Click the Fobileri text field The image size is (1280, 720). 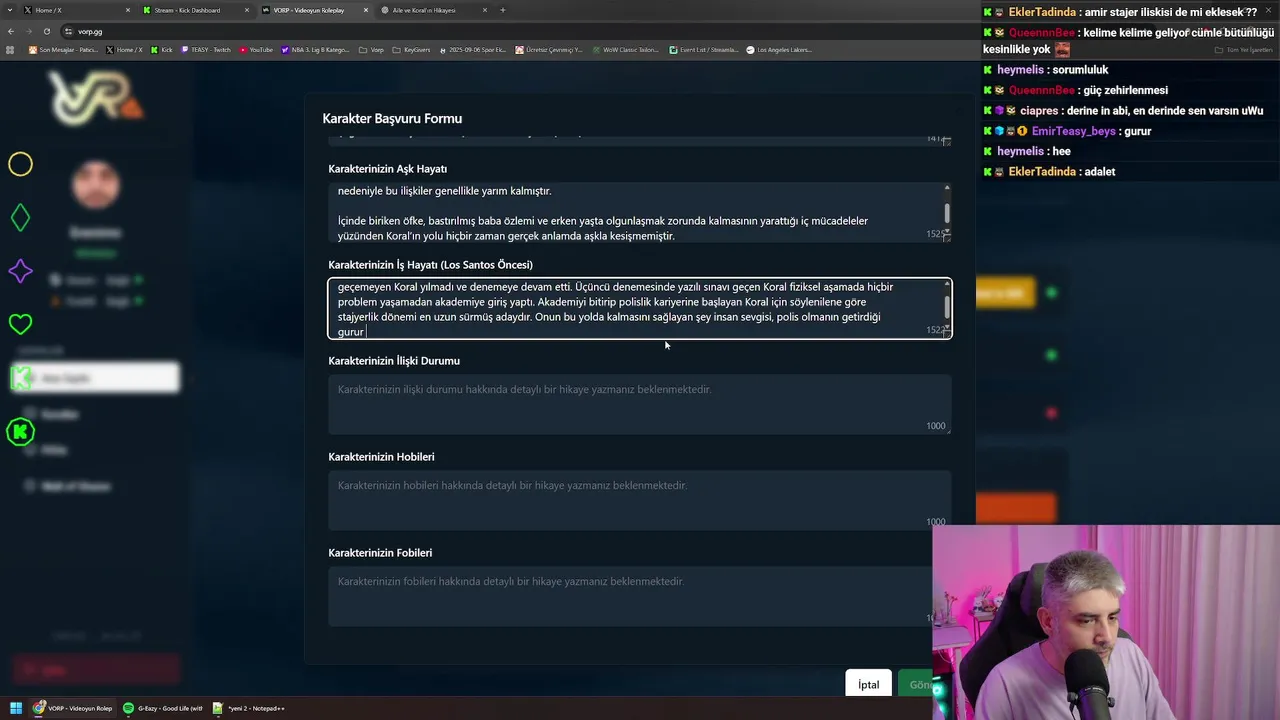pyautogui.click(x=639, y=596)
